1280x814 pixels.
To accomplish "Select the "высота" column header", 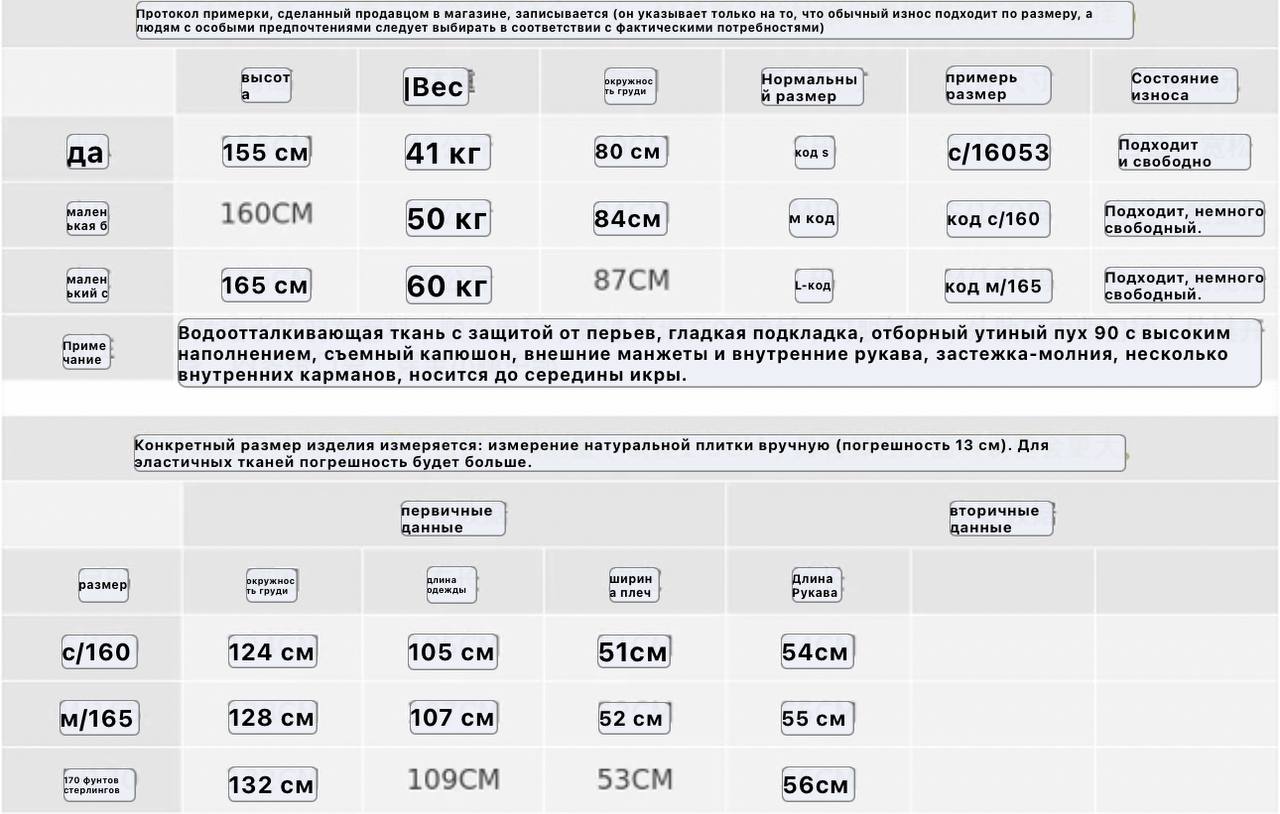I will [266, 86].
